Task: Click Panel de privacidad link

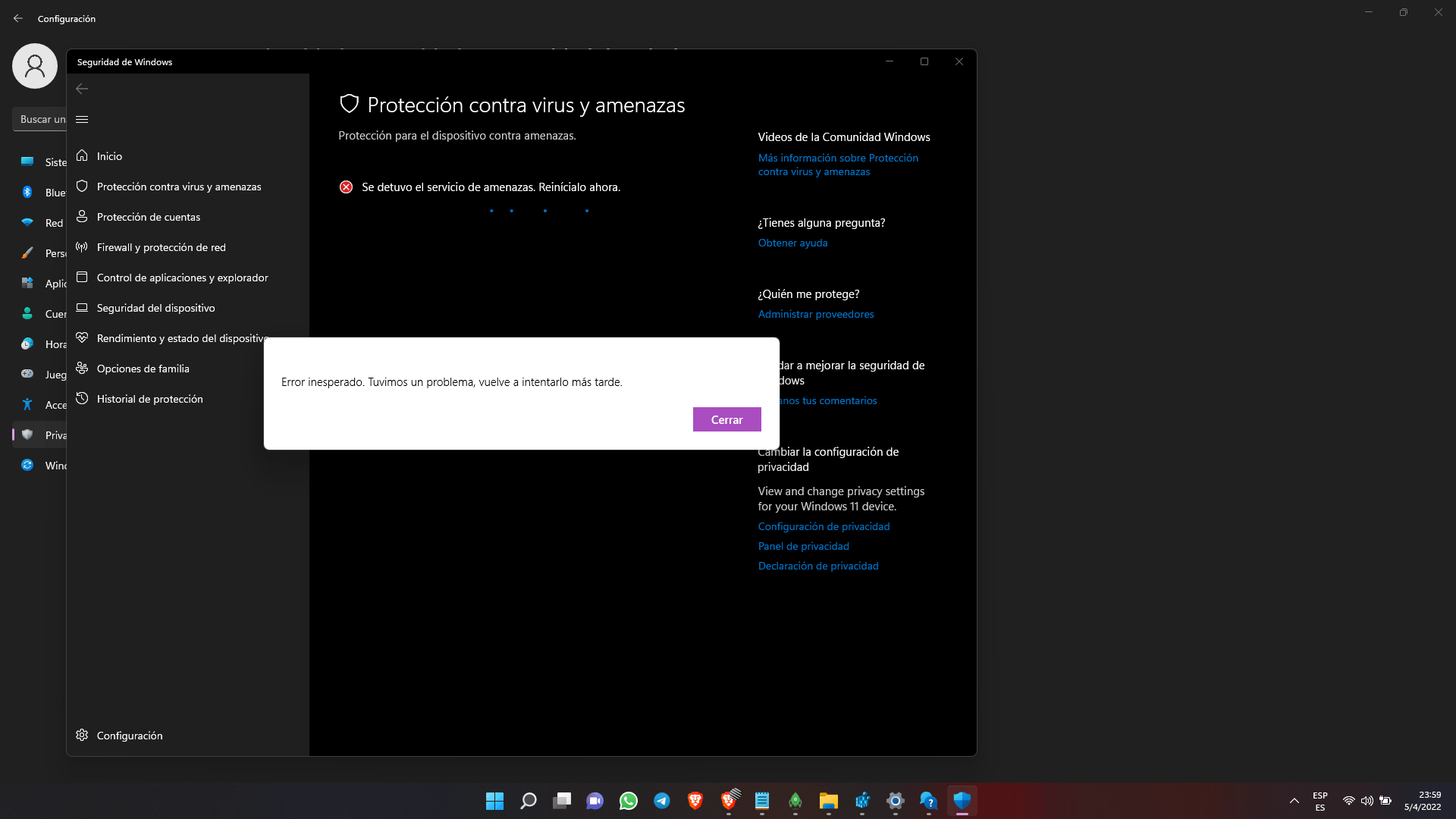Action: point(803,546)
